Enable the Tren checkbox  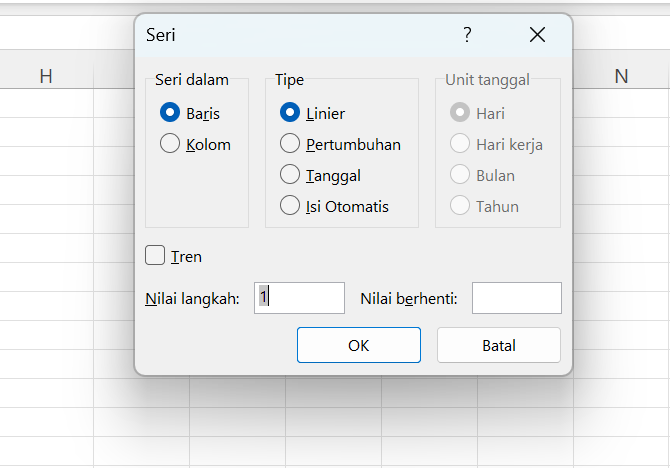coord(155,256)
